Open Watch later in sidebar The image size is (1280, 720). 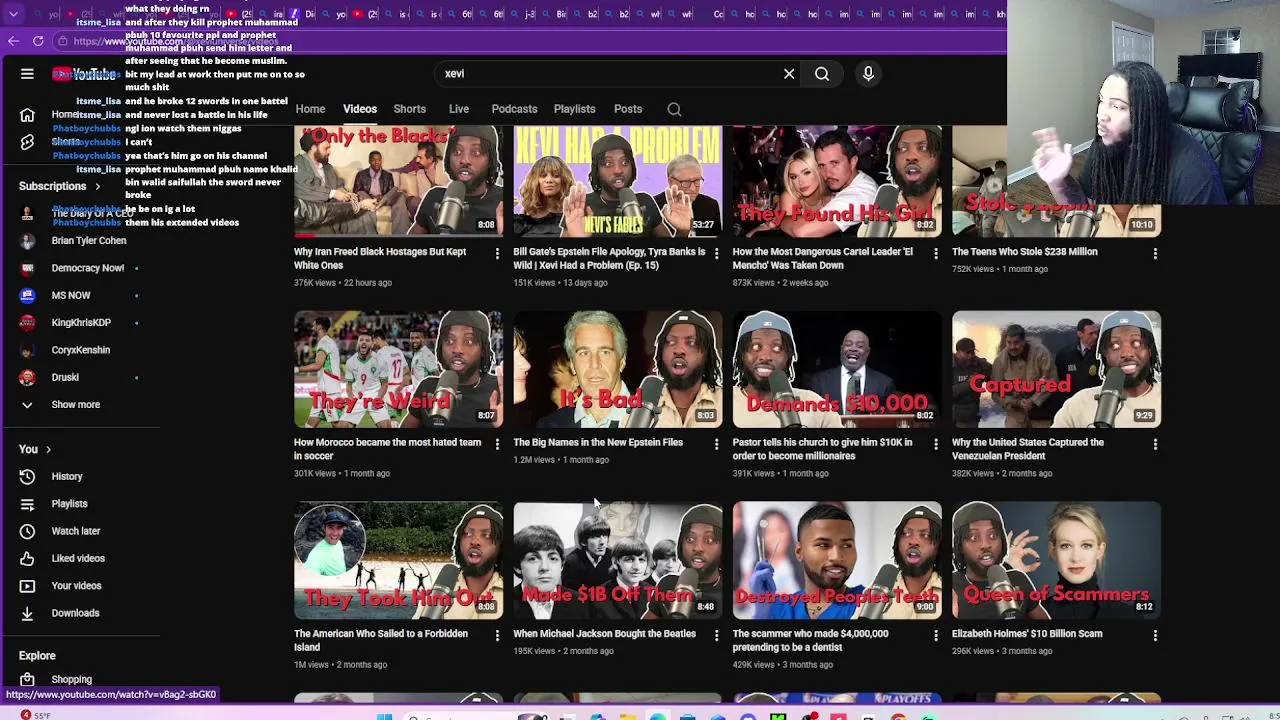(75, 531)
